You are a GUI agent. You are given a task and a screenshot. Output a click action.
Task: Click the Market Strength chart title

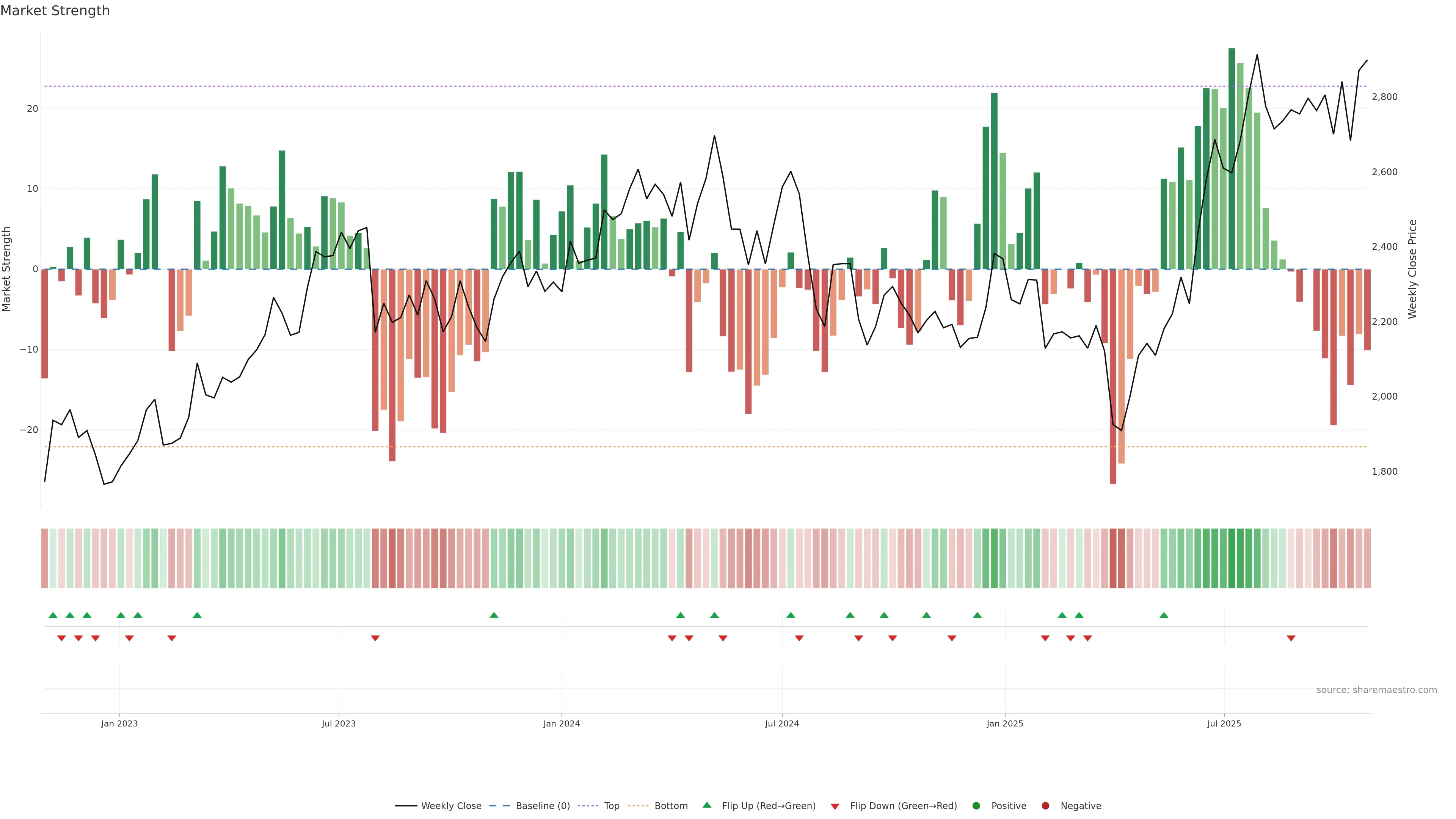[x=55, y=11]
